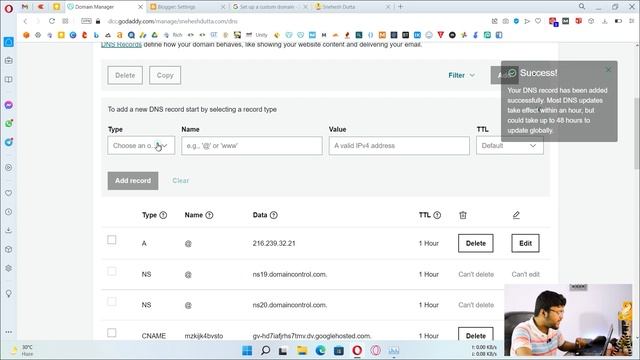Click the mzkijk4bvsto name cell
This screenshot has width=640, height=360.
pos(204,336)
